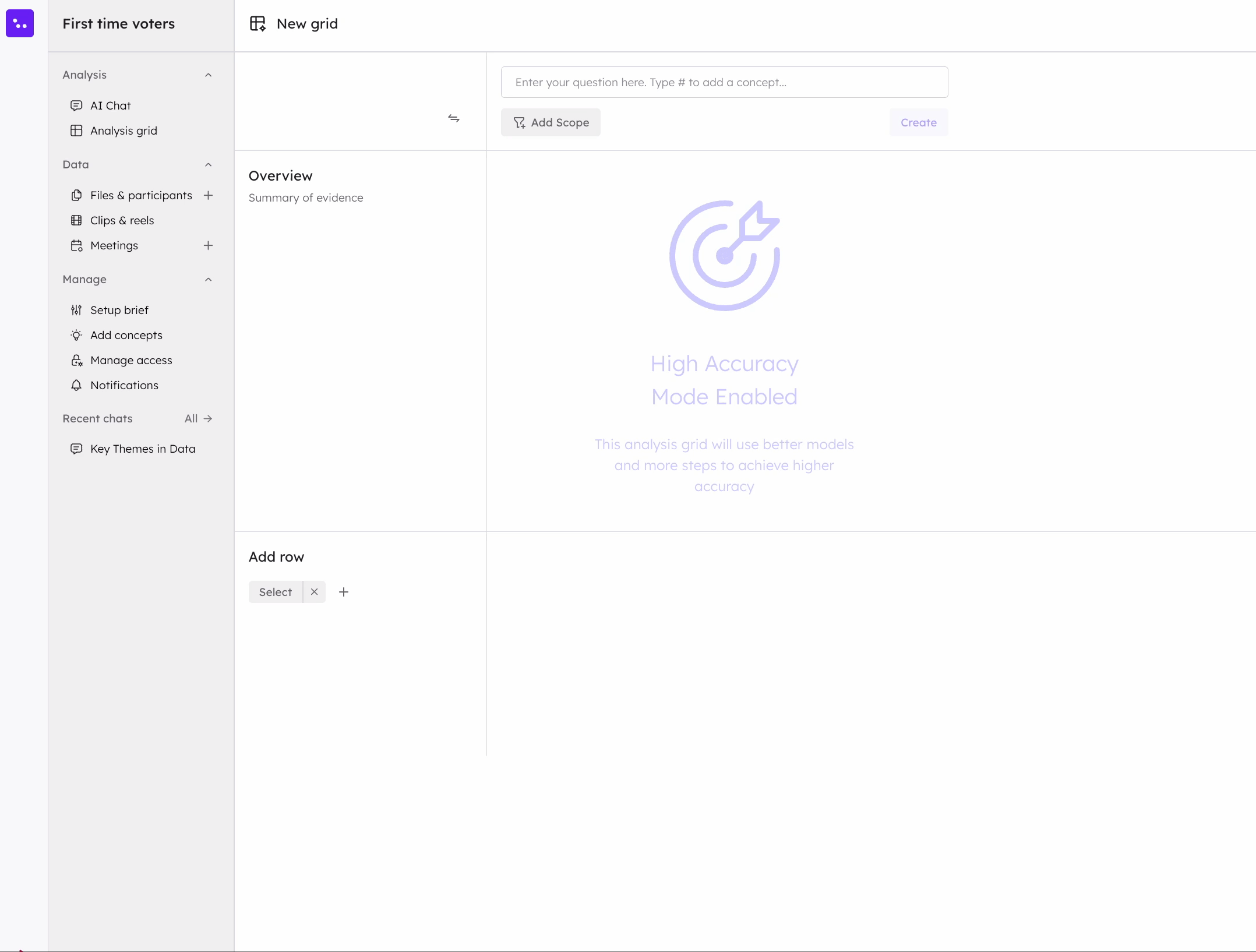Click plus icon next to Meetings

(x=208, y=245)
